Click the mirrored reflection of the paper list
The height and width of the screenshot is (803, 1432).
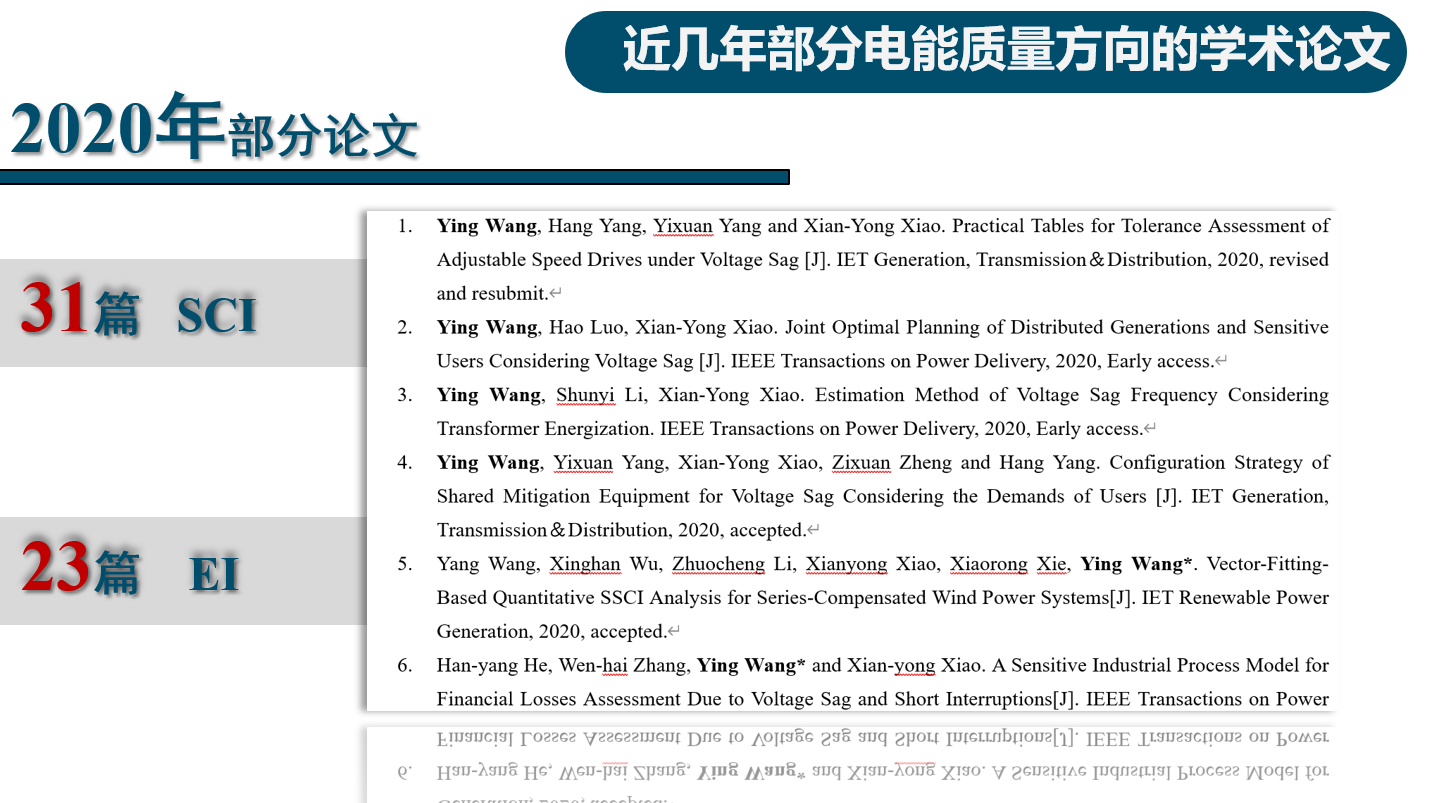tap(850, 765)
